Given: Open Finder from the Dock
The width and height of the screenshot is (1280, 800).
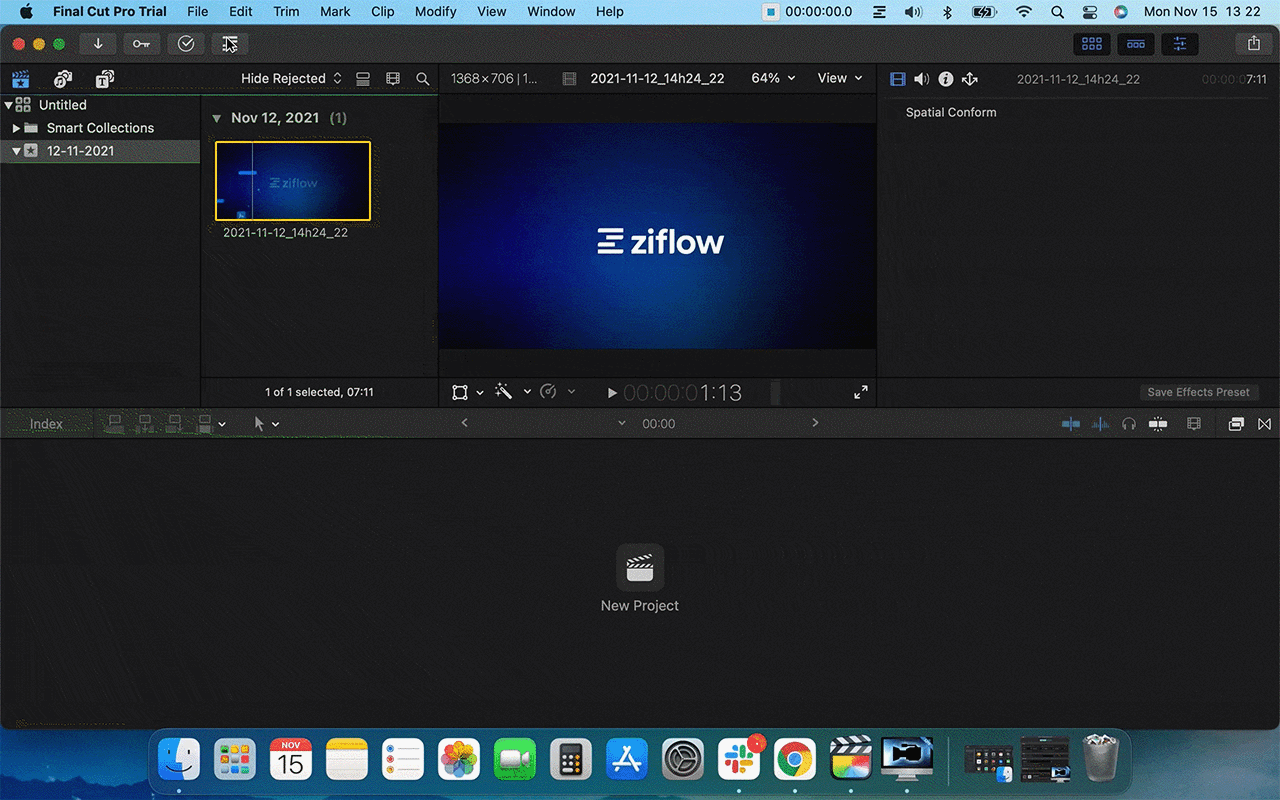Looking at the screenshot, I should pos(179,761).
